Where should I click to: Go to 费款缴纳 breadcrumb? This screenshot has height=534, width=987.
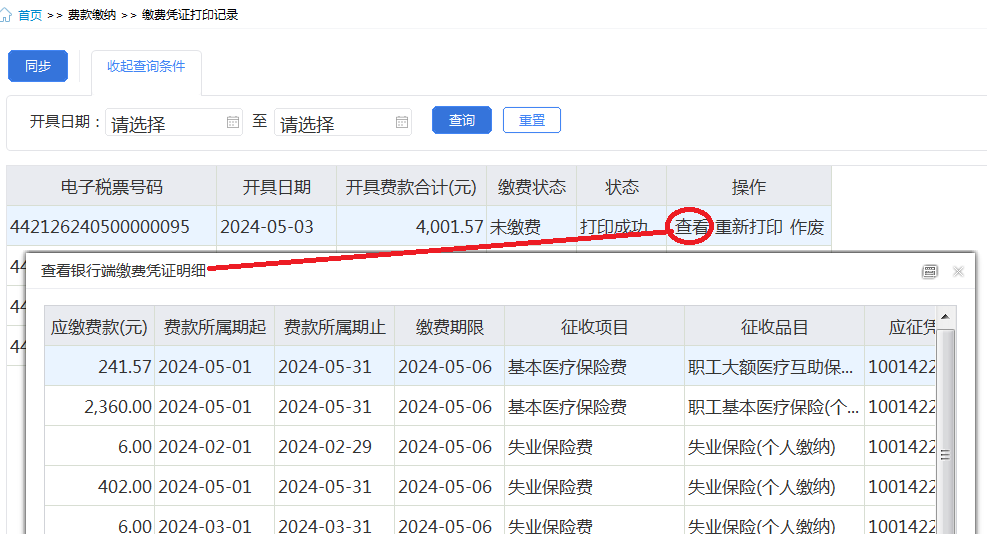[92, 15]
